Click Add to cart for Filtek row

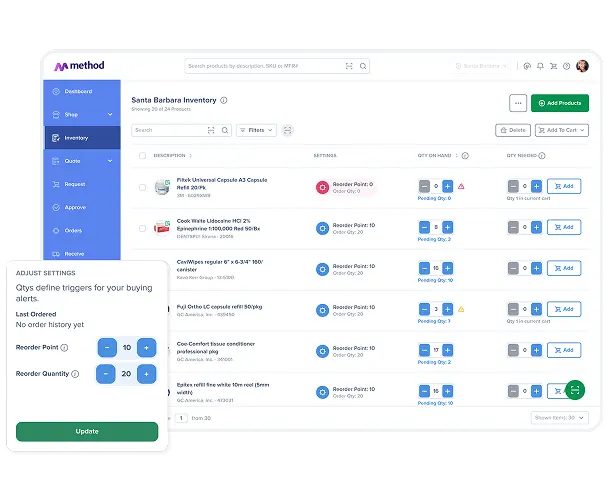pos(564,186)
